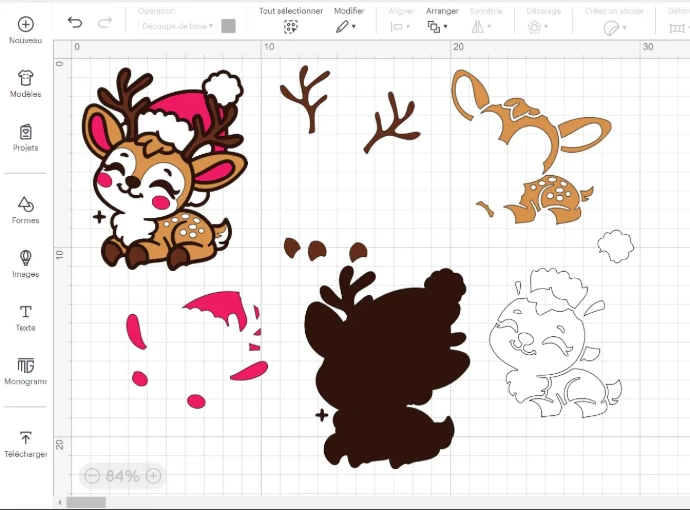Screen dimensions: 690x510
Task: Expand the Modifier dropdown
Action: point(347,27)
